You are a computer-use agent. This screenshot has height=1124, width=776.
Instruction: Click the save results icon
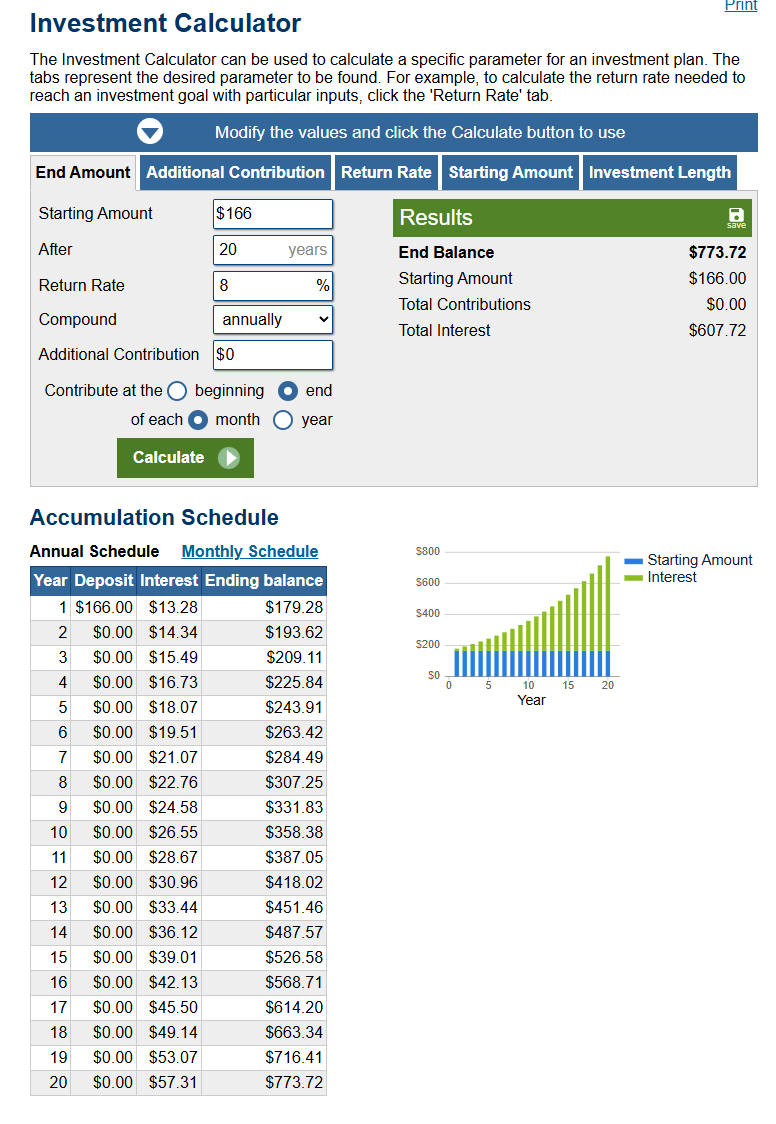point(736,218)
